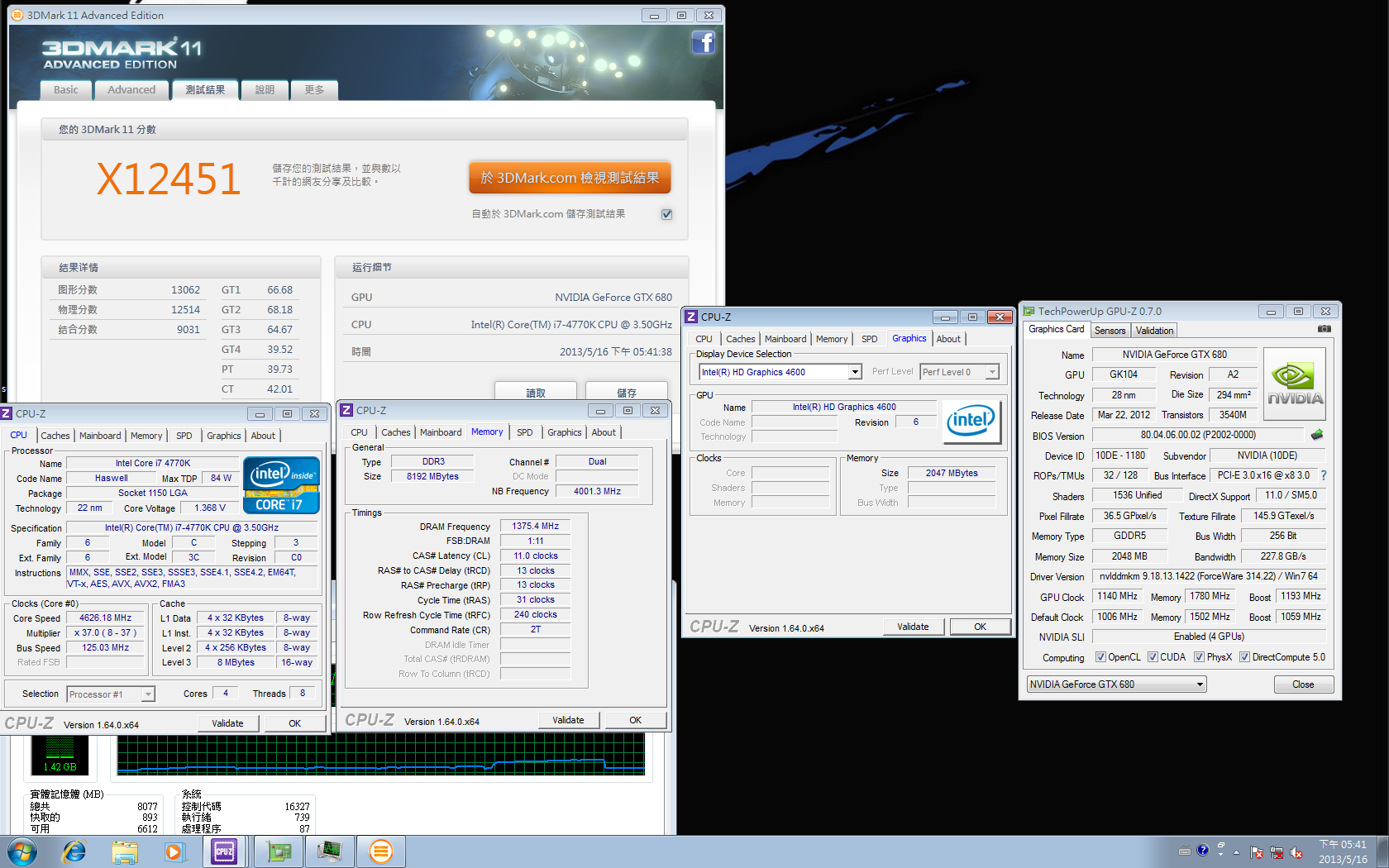Click the Core Speed 4626.18 MHz field

tap(106, 618)
